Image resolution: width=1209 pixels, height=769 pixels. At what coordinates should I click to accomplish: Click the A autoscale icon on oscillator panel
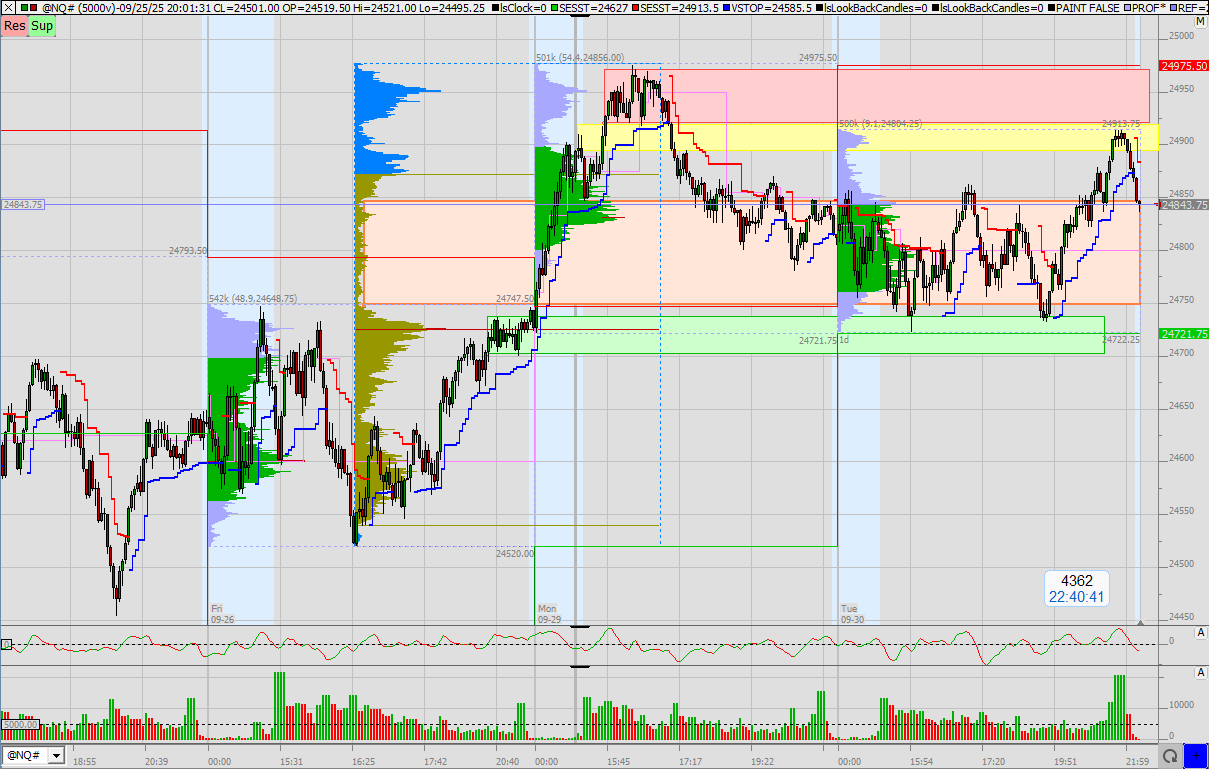pyautogui.click(x=1200, y=634)
